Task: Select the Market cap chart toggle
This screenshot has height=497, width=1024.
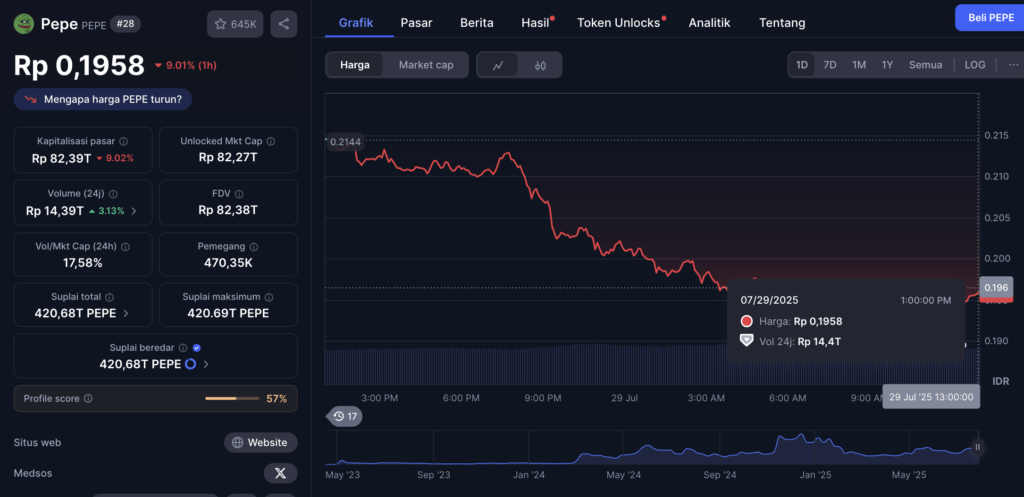Action: tap(426, 65)
